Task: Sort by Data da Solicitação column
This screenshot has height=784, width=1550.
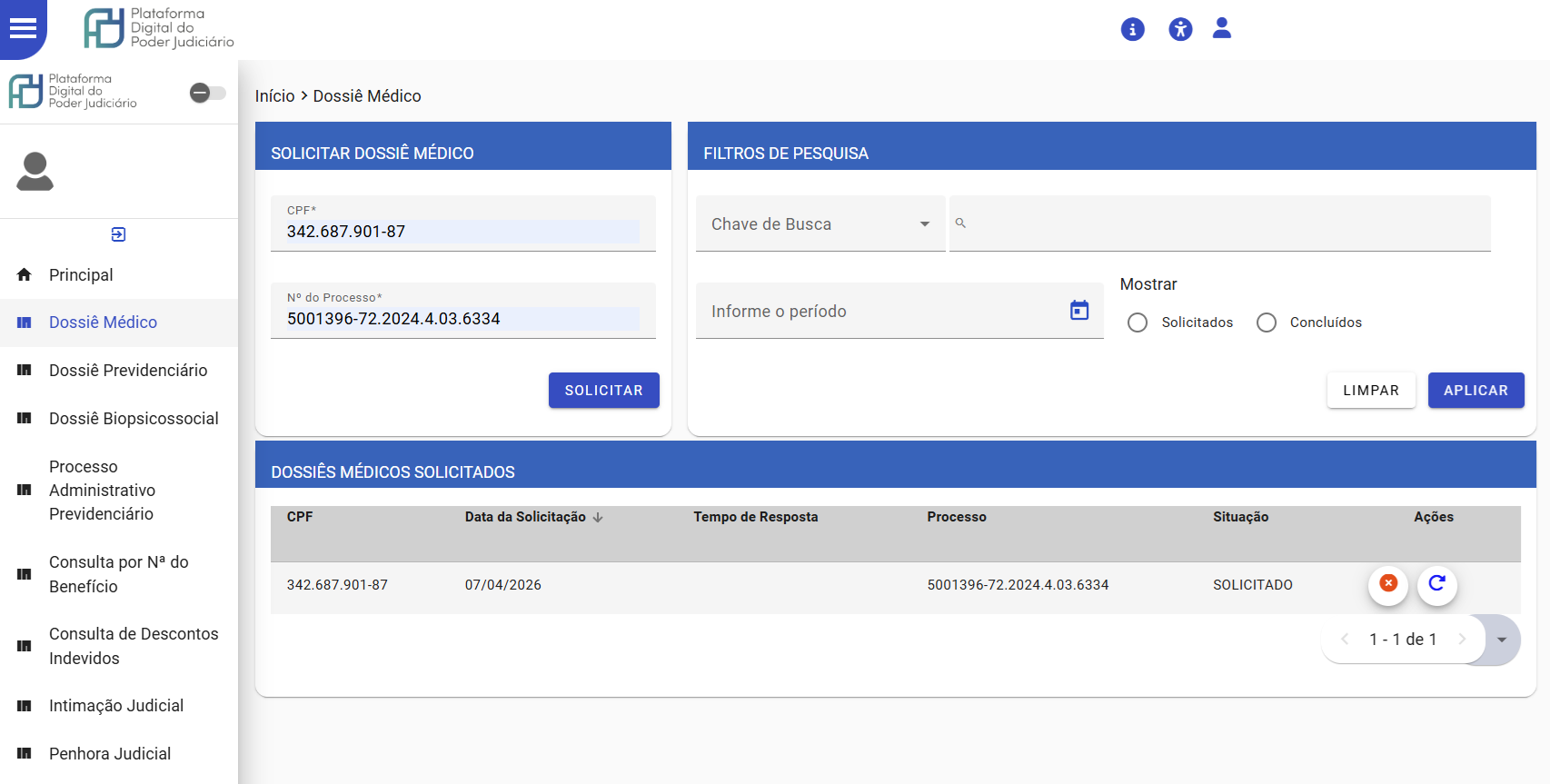Action: tap(525, 517)
